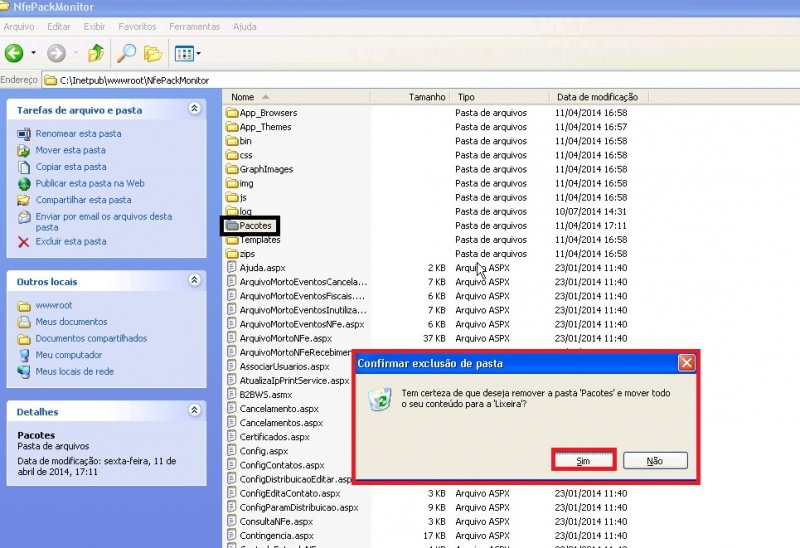Open Meus documentos link
The width and height of the screenshot is (800, 548).
pyautogui.click(x=71, y=322)
